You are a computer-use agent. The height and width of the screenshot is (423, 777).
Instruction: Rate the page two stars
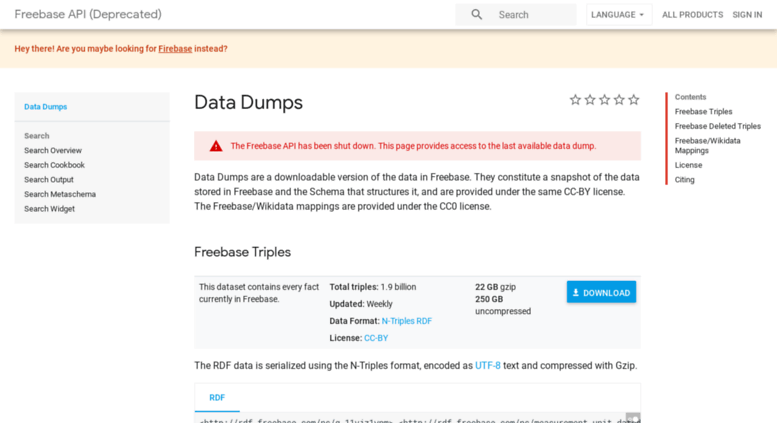(x=590, y=100)
